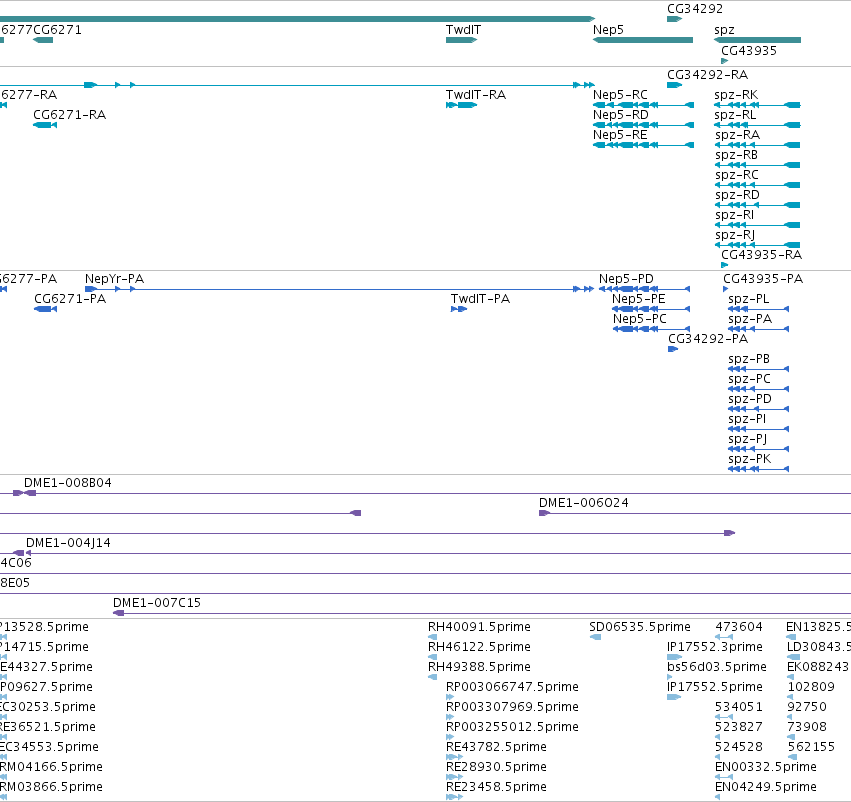851x802 pixels.
Task: Select the CG43935 gene label
Action: tap(748, 50)
